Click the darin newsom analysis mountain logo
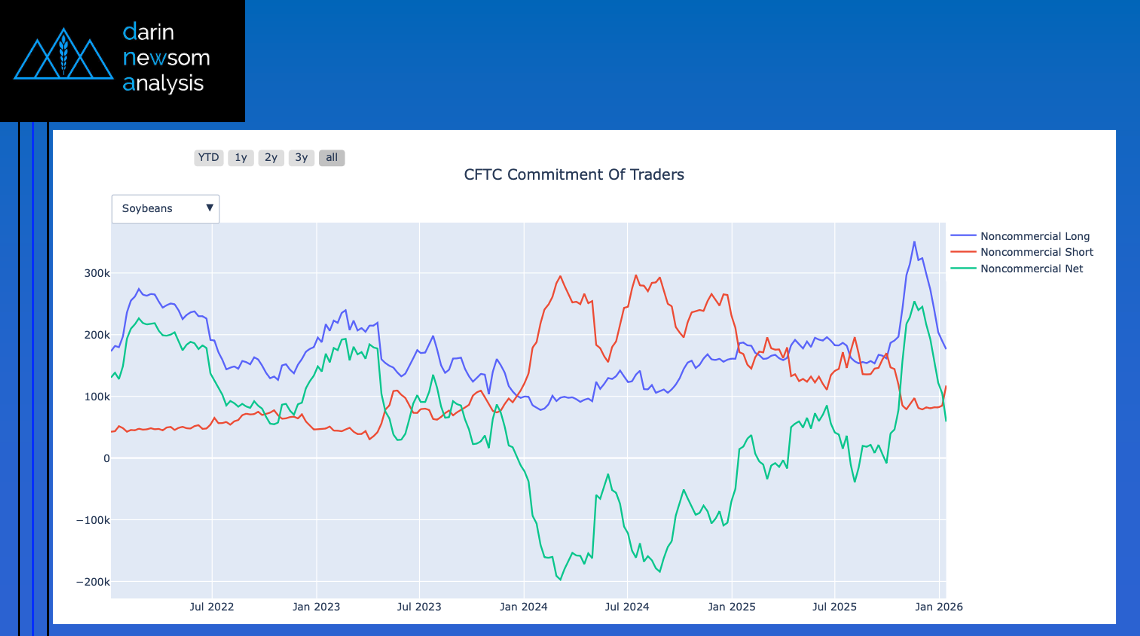Screen dimensions: 1140x636 (63, 58)
